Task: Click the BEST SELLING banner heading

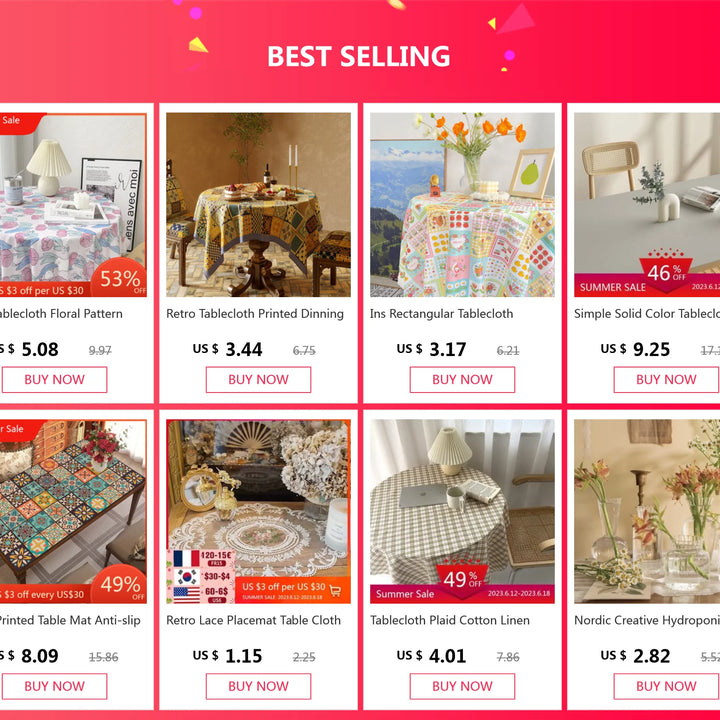Action: (x=359, y=56)
